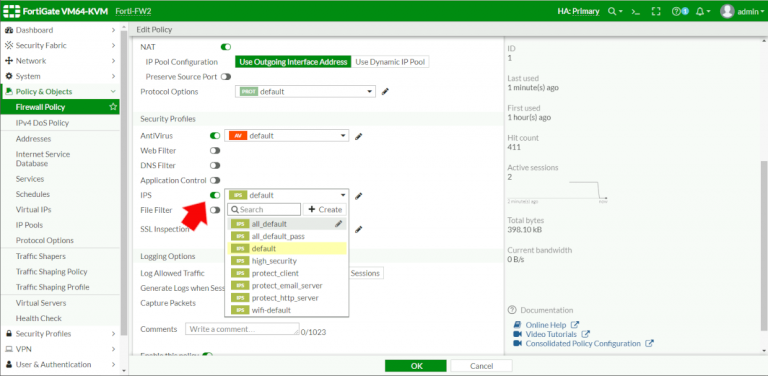This screenshot has width=768, height=376.
Task: Select wifi-default IPS profile
Action: (288, 310)
